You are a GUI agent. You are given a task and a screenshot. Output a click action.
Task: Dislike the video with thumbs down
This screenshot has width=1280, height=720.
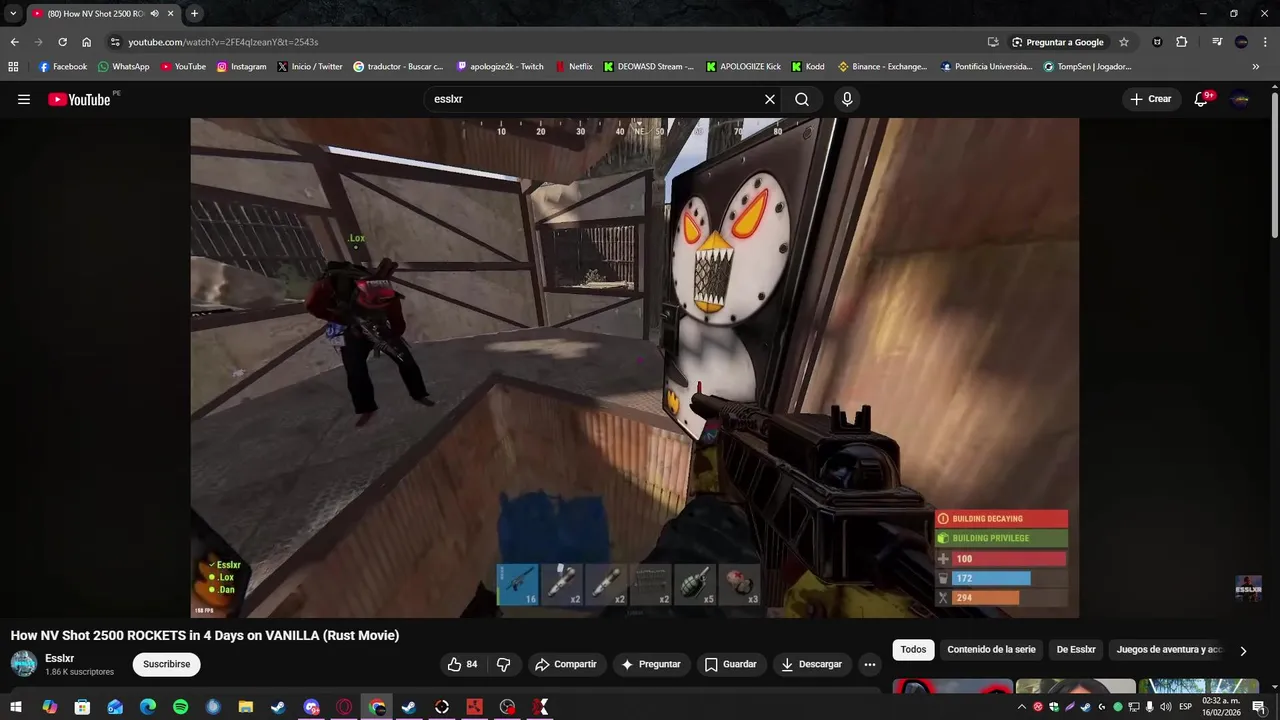pyautogui.click(x=504, y=664)
